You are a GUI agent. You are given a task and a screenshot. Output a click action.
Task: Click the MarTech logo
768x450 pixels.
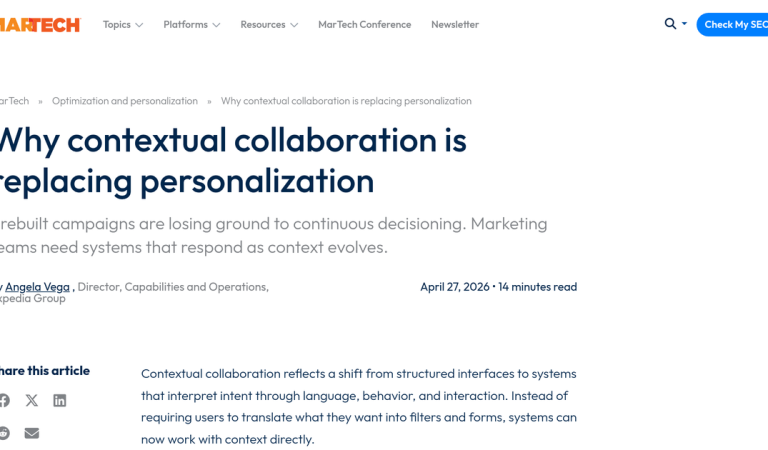click(40, 24)
